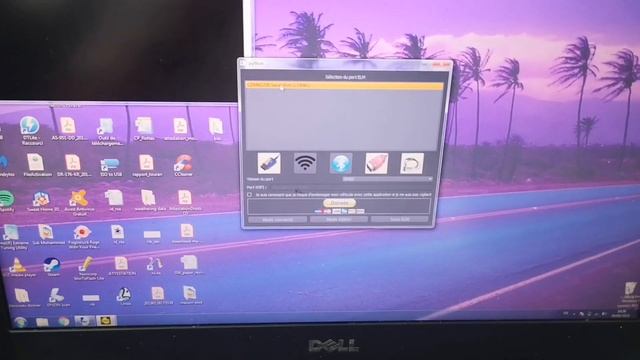Open the Steam desktop shortcut
Screen dimensions: 640x360
52,267
